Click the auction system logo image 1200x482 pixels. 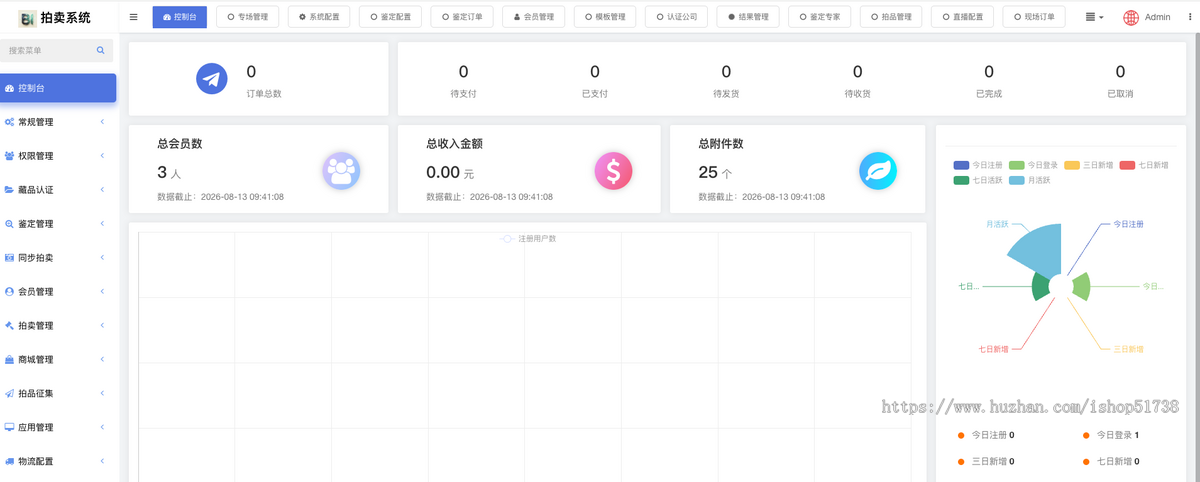(27, 17)
